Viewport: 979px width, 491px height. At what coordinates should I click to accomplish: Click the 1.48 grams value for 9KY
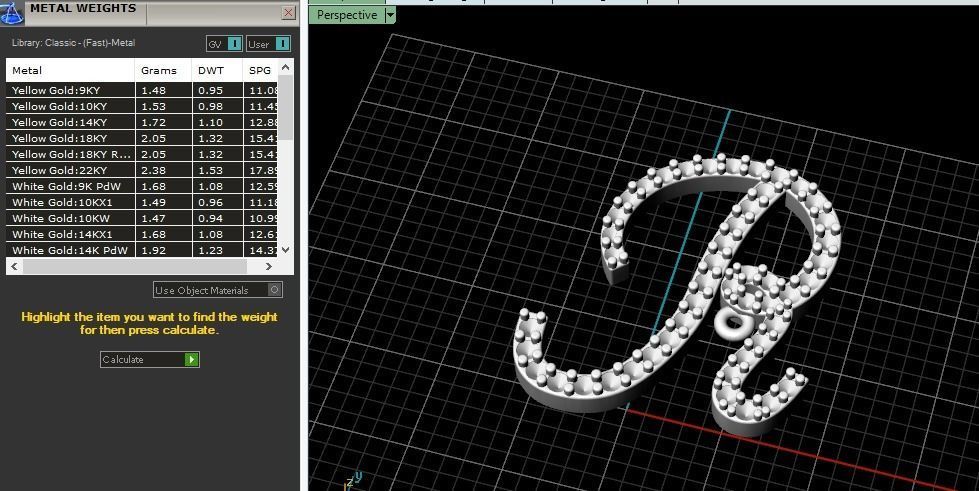pos(154,90)
